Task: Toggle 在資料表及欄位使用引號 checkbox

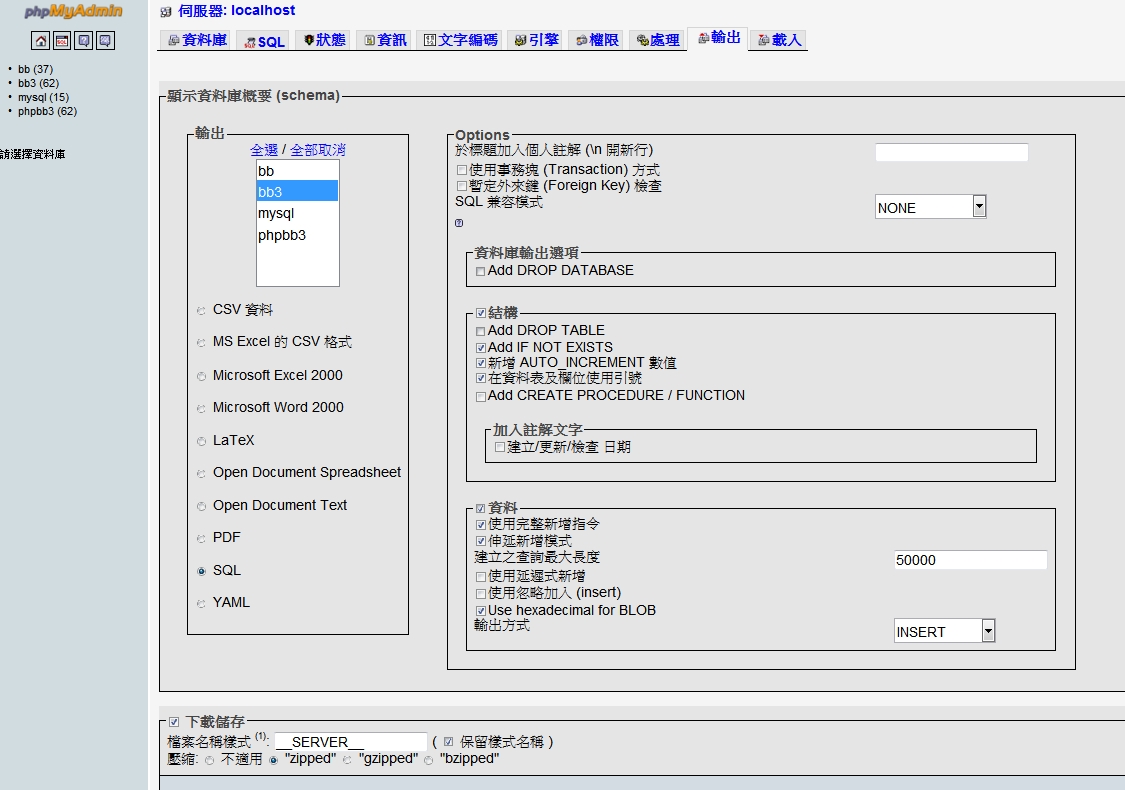Action: pyautogui.click(x=481, y=379)
